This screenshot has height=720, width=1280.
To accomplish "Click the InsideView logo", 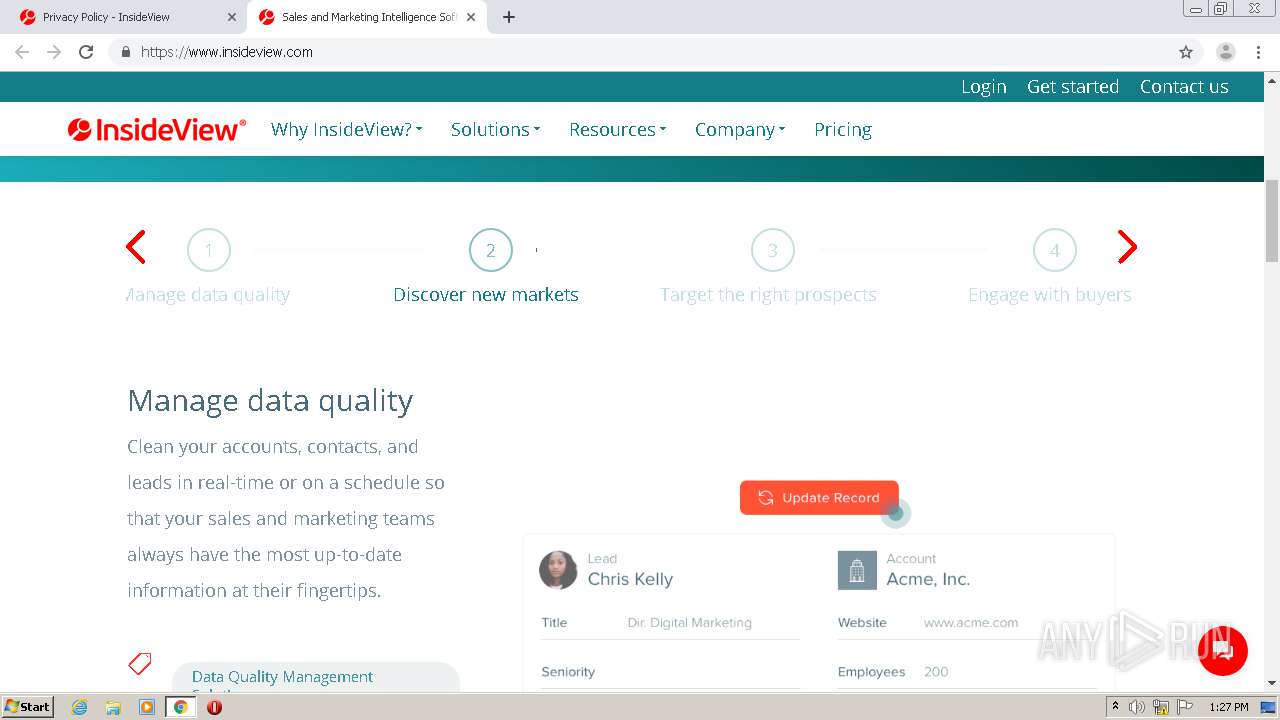I will click(156, 129).
